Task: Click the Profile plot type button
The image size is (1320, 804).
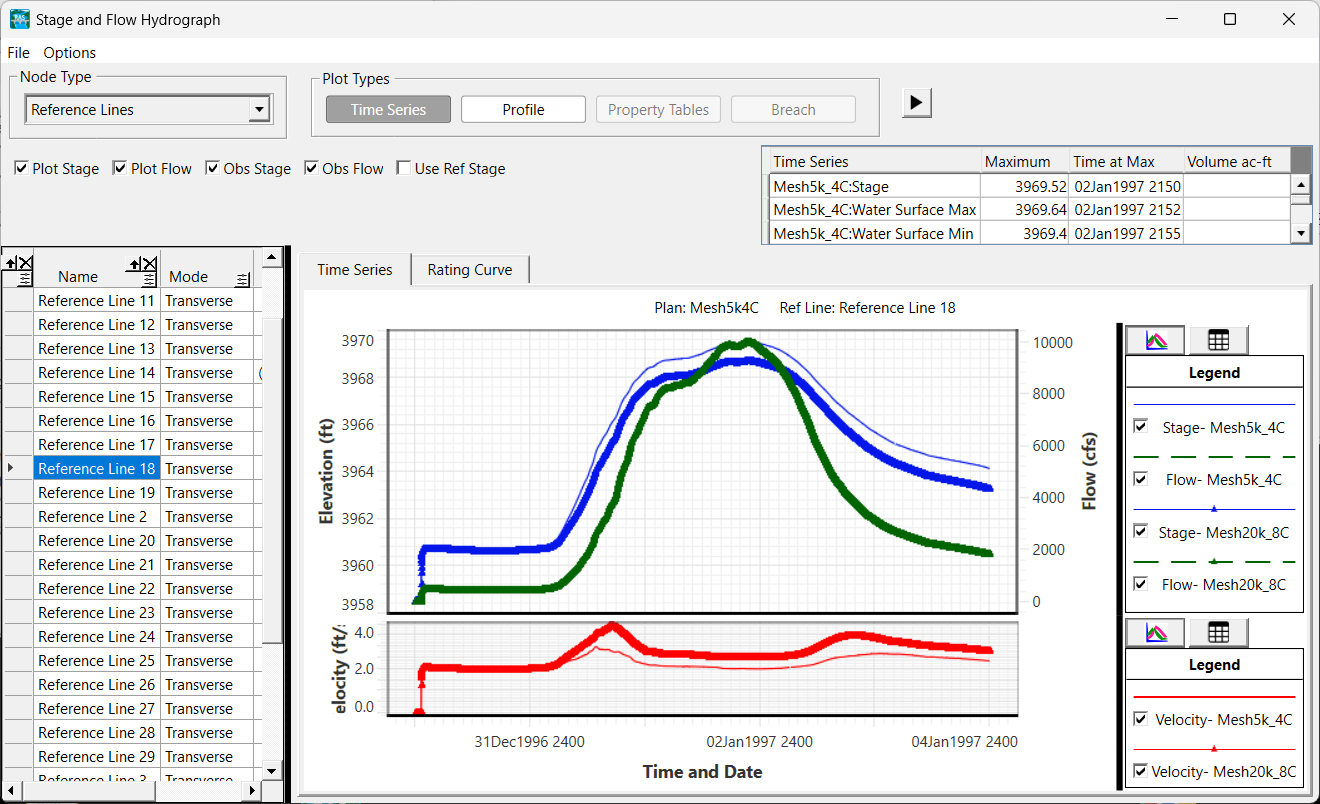Action: 522,110
